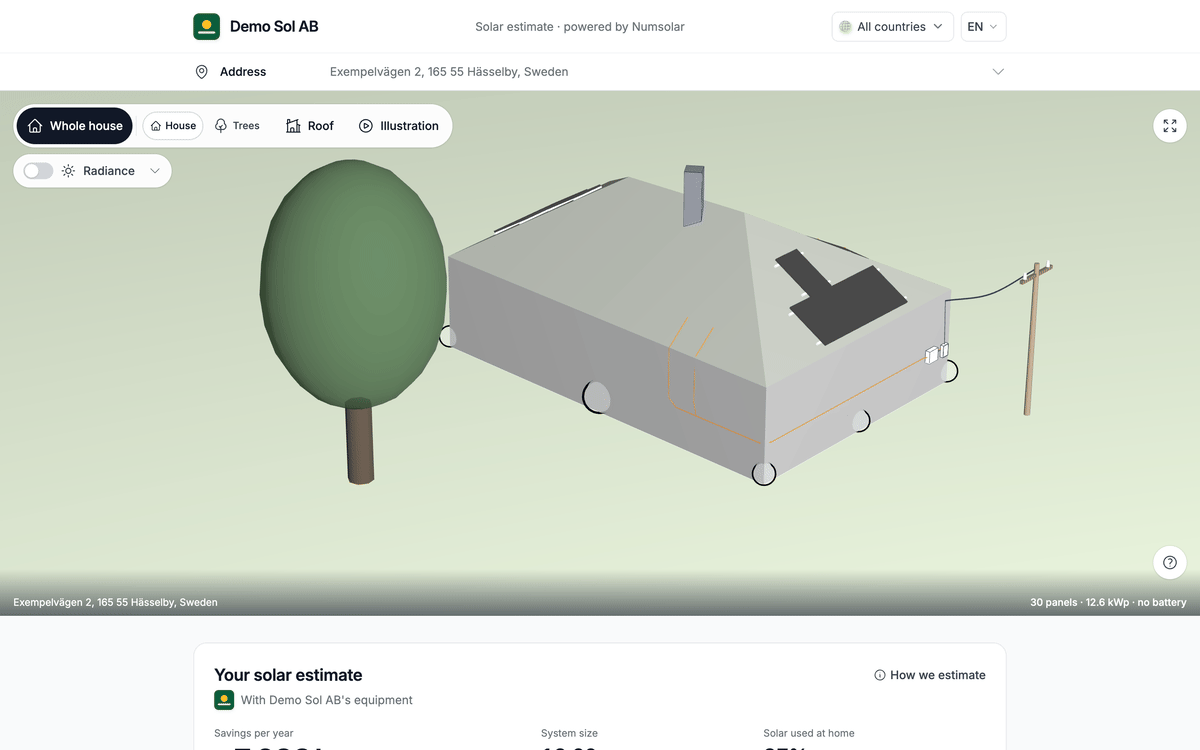The image size is (1200, 750).
Task: Click the 'System size' label
Action: (569, 733)
